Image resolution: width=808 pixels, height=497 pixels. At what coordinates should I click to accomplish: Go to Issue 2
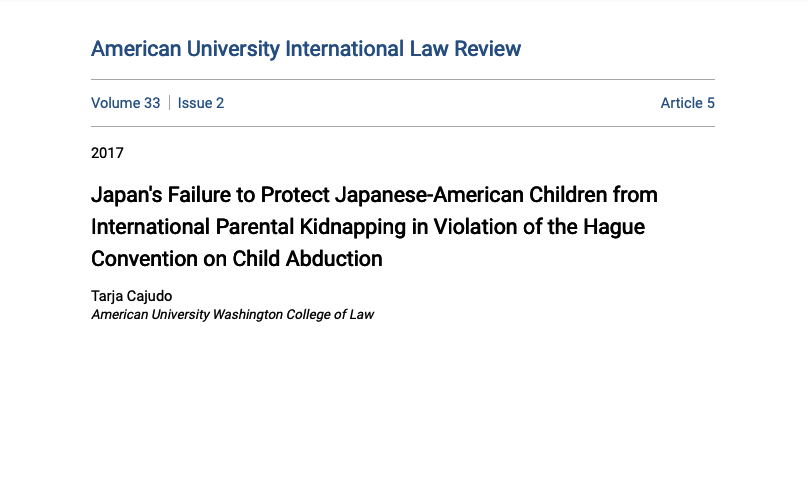pyautogui.click(x=201, y=103)
